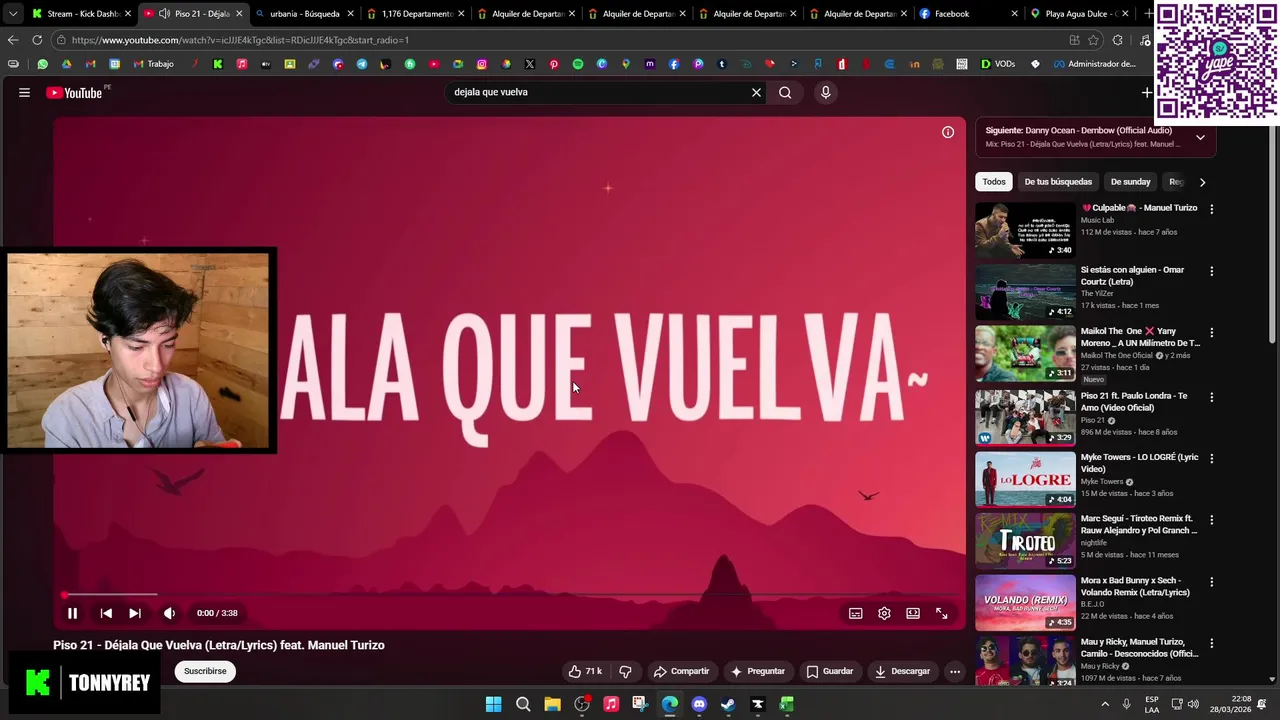Open options for 'Si estás con alguien'
The height and width of the screenshot is (720, 1280).
(x=1211, y=271)
